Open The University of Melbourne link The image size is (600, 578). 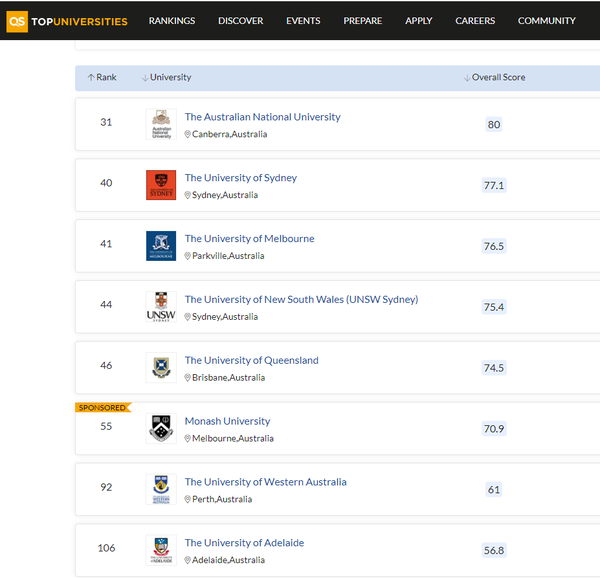(x=249, y=239)
